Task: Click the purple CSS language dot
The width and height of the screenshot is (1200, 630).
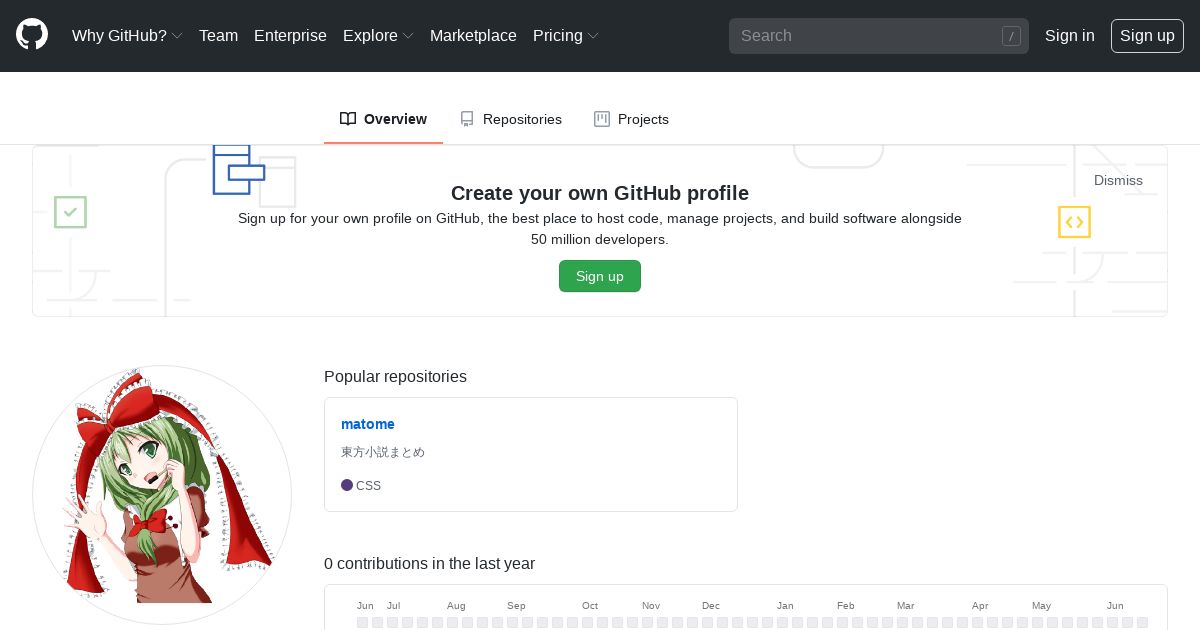Action: point(347,485)
